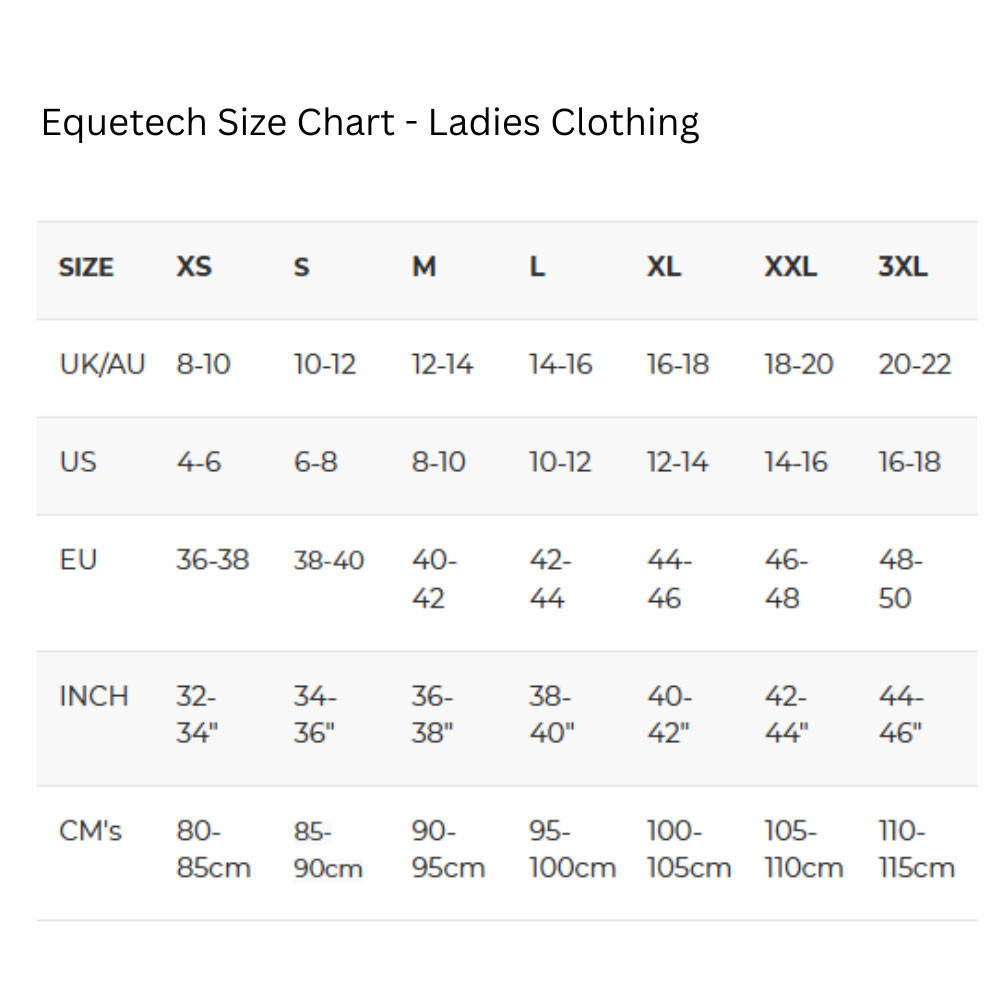Click the XXL column header

(x=790, y=267)
